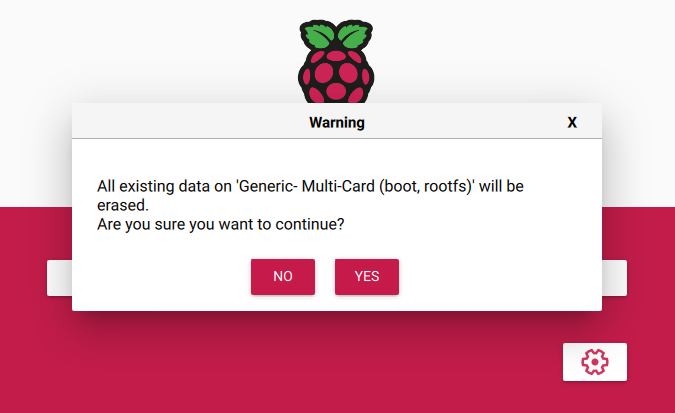
Task: Confirm erasing by clicking YES
Action: 367,276
